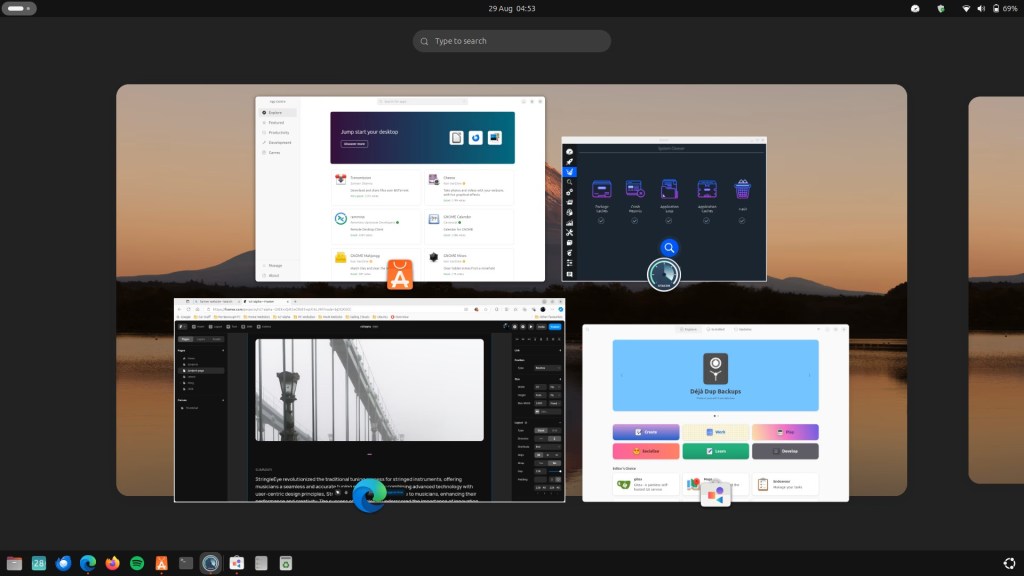Launch Microsoft Edge from the dock

tap(88, 563)
